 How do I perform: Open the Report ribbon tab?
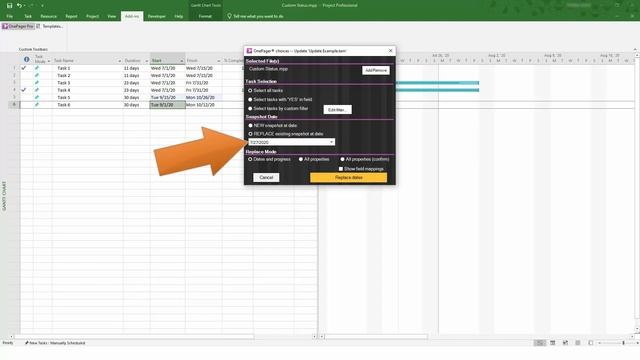[71, 16]
